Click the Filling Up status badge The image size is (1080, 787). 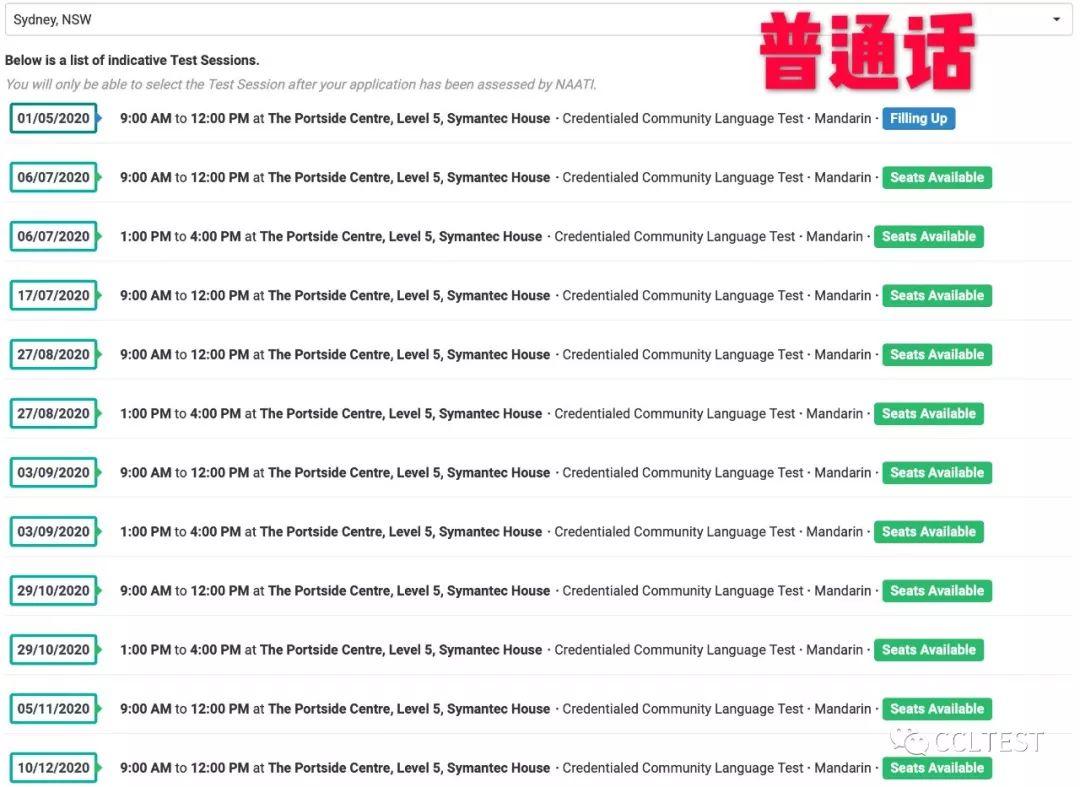918,118
